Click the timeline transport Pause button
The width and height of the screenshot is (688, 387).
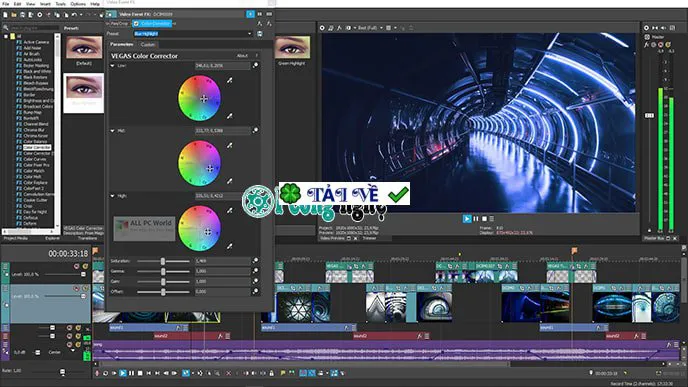pyautogui.click(x=131, y=373)
